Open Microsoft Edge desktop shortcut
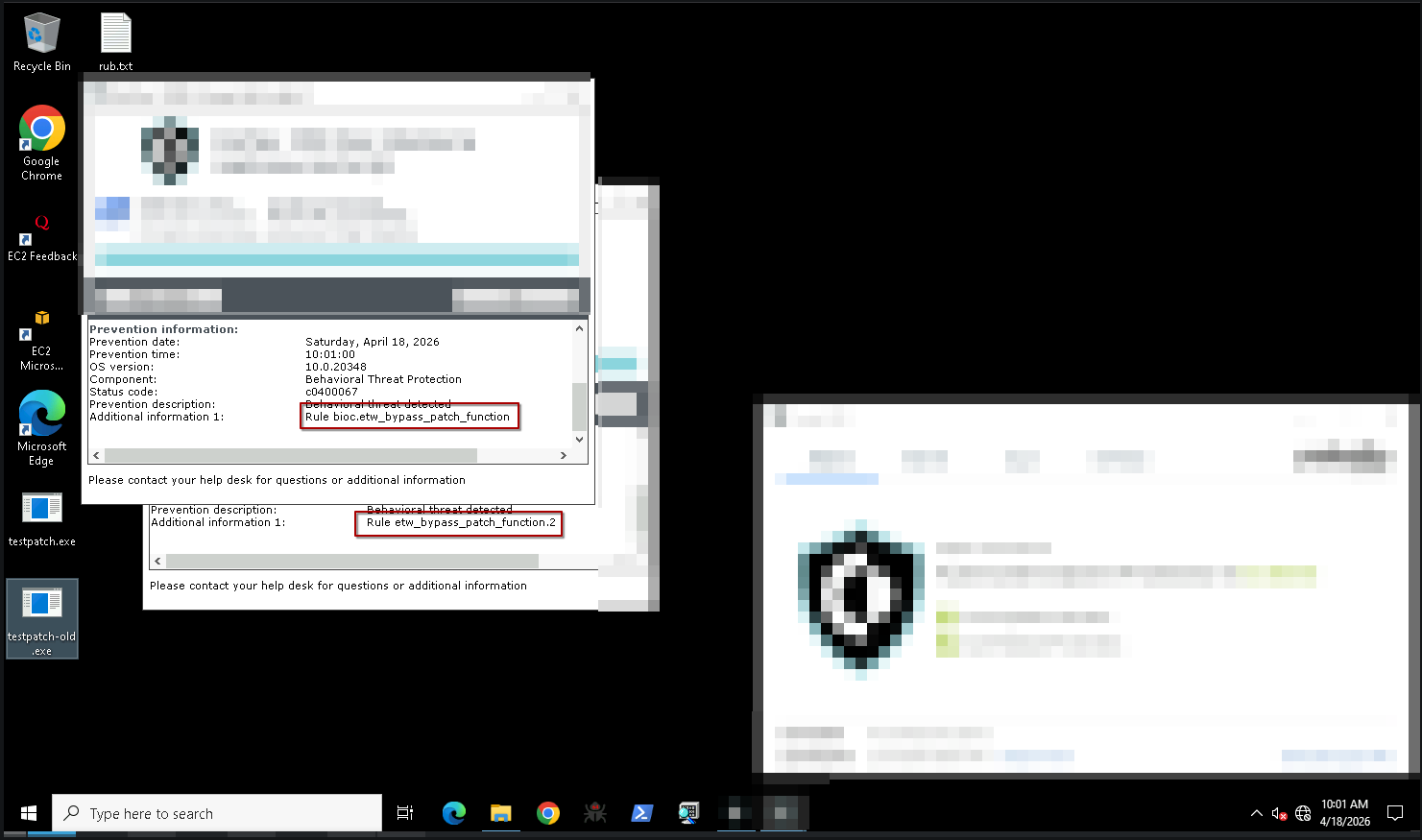The height and width of the screenshot is (840, 1422). coord(41,428)
